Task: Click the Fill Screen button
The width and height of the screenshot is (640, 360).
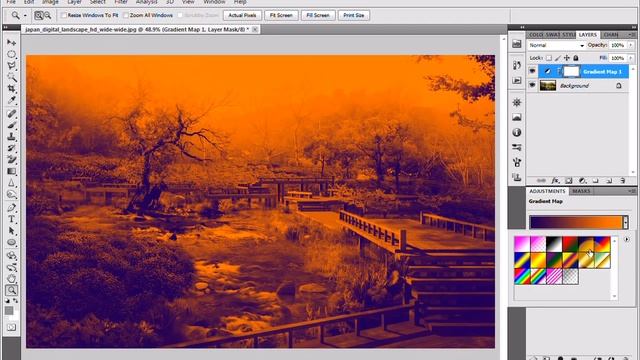Action: [x=318, y=16]
